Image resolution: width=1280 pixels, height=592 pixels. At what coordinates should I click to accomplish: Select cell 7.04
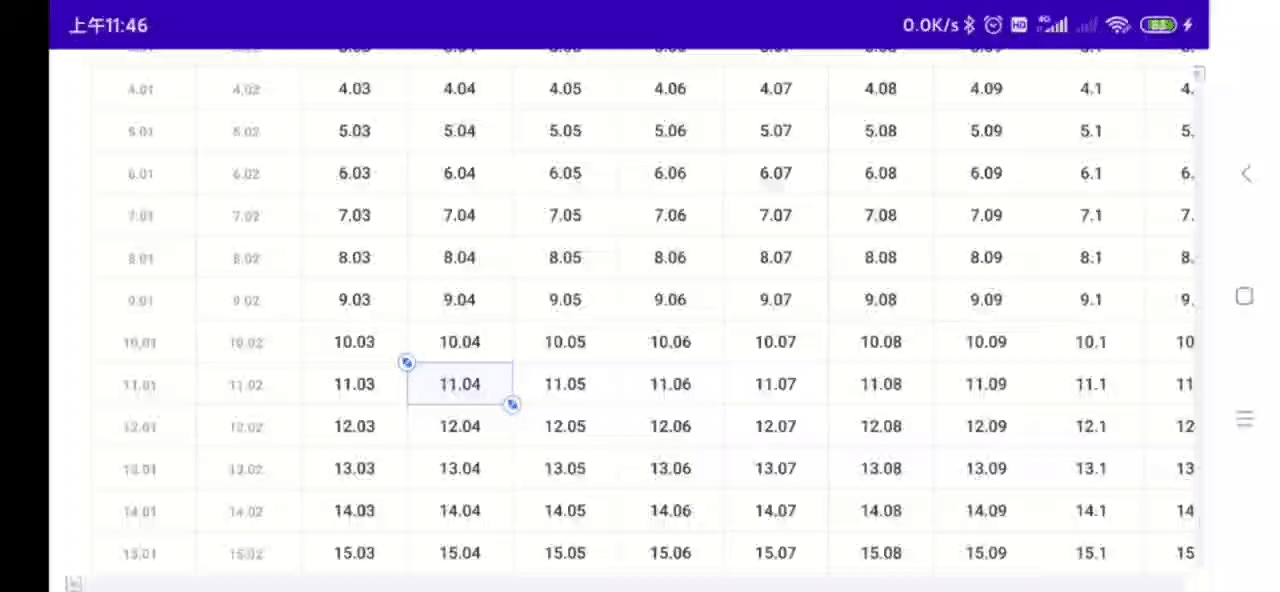click(x=460, y=215)
